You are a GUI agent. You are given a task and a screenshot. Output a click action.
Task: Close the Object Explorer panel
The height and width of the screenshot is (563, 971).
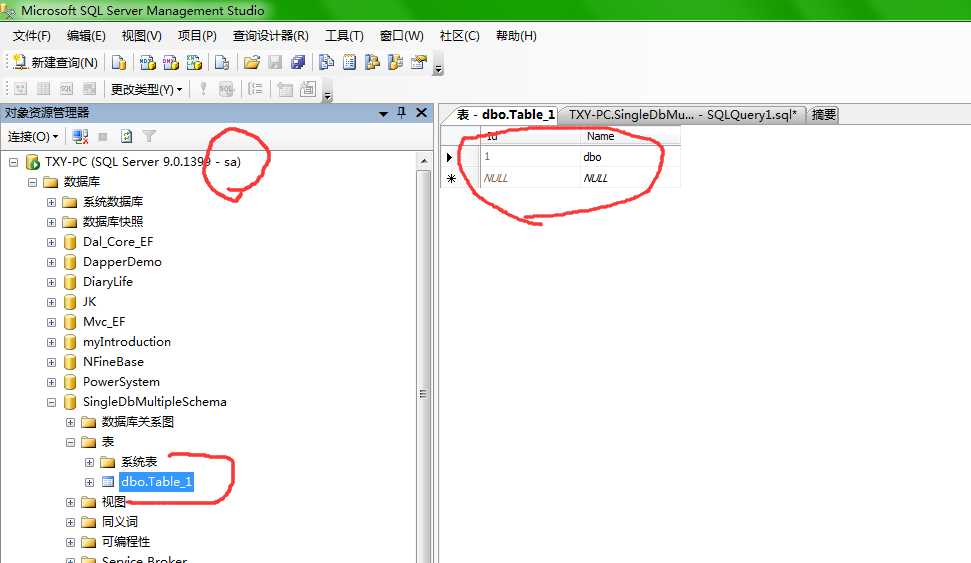(421, 112)
